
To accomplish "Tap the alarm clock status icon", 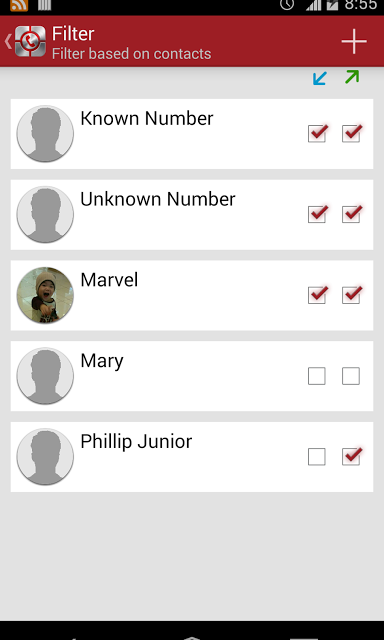I will (287, 4).
